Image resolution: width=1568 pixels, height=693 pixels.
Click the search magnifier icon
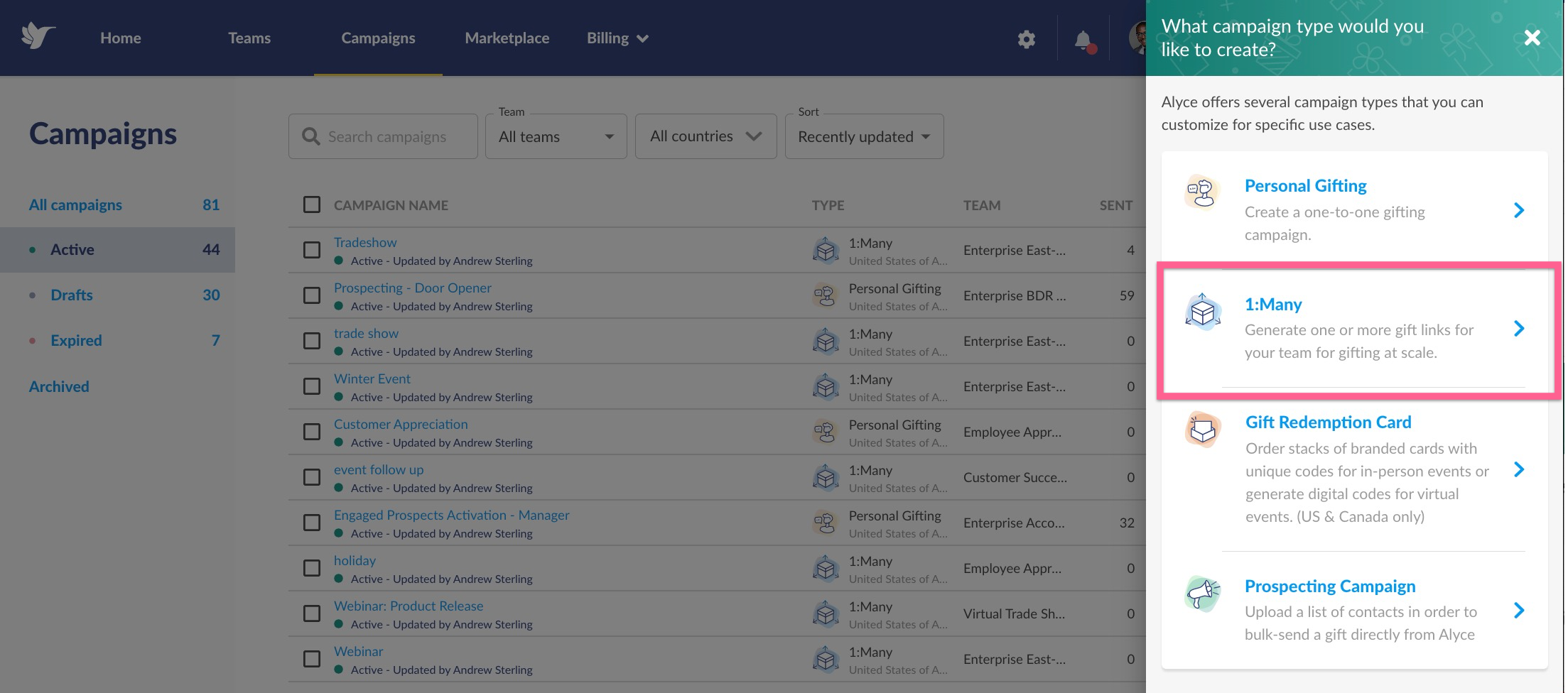(310, 136)
